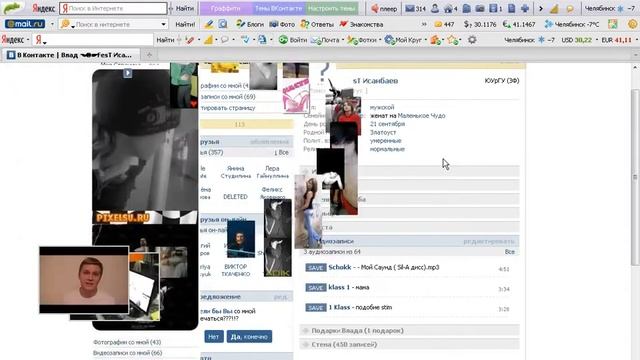Open the Настроить темы tab
The height and width of the screenshot is (360, 640).
(332, 8)
